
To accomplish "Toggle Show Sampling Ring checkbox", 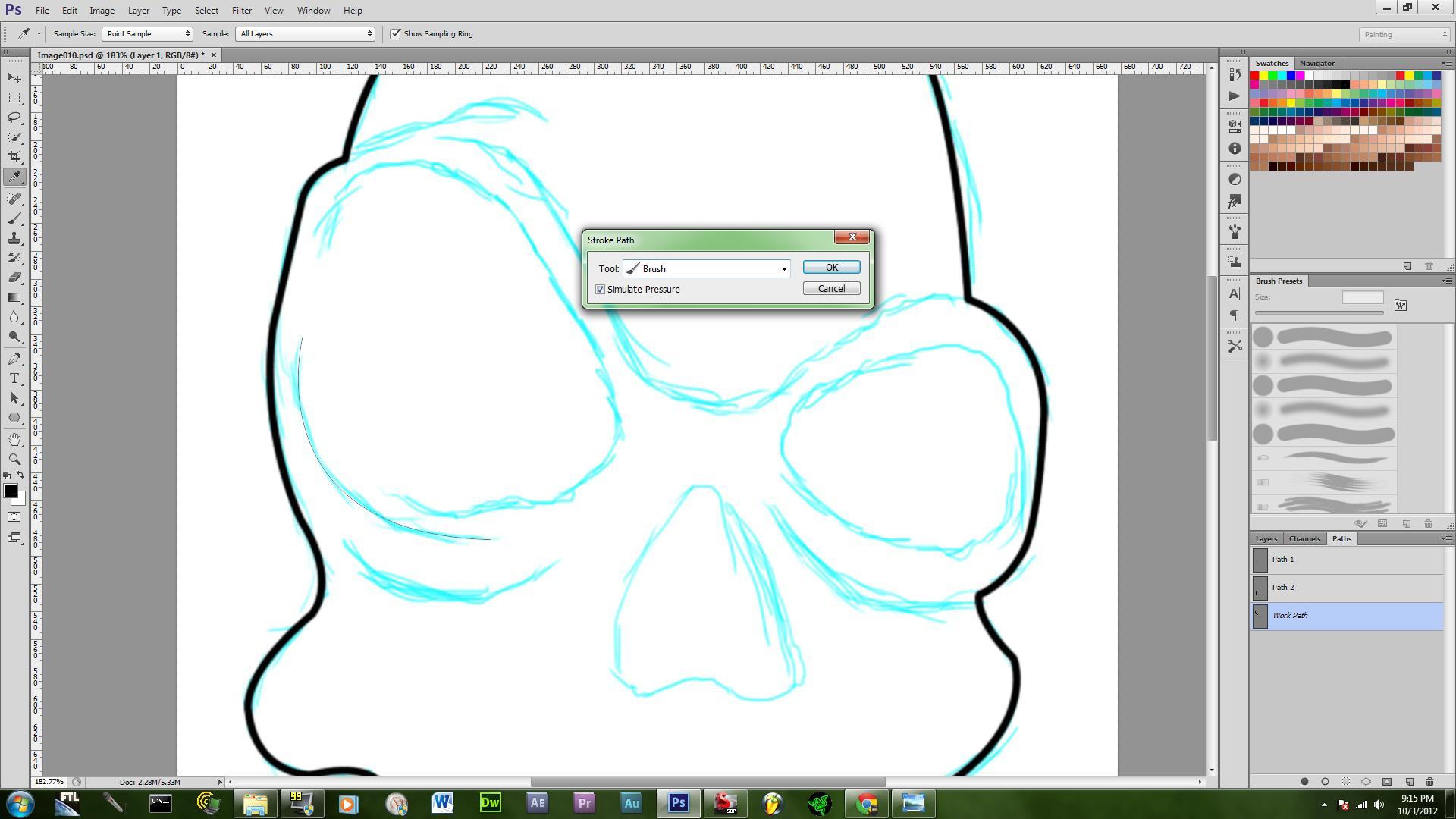I will click(x=395, y=33).
